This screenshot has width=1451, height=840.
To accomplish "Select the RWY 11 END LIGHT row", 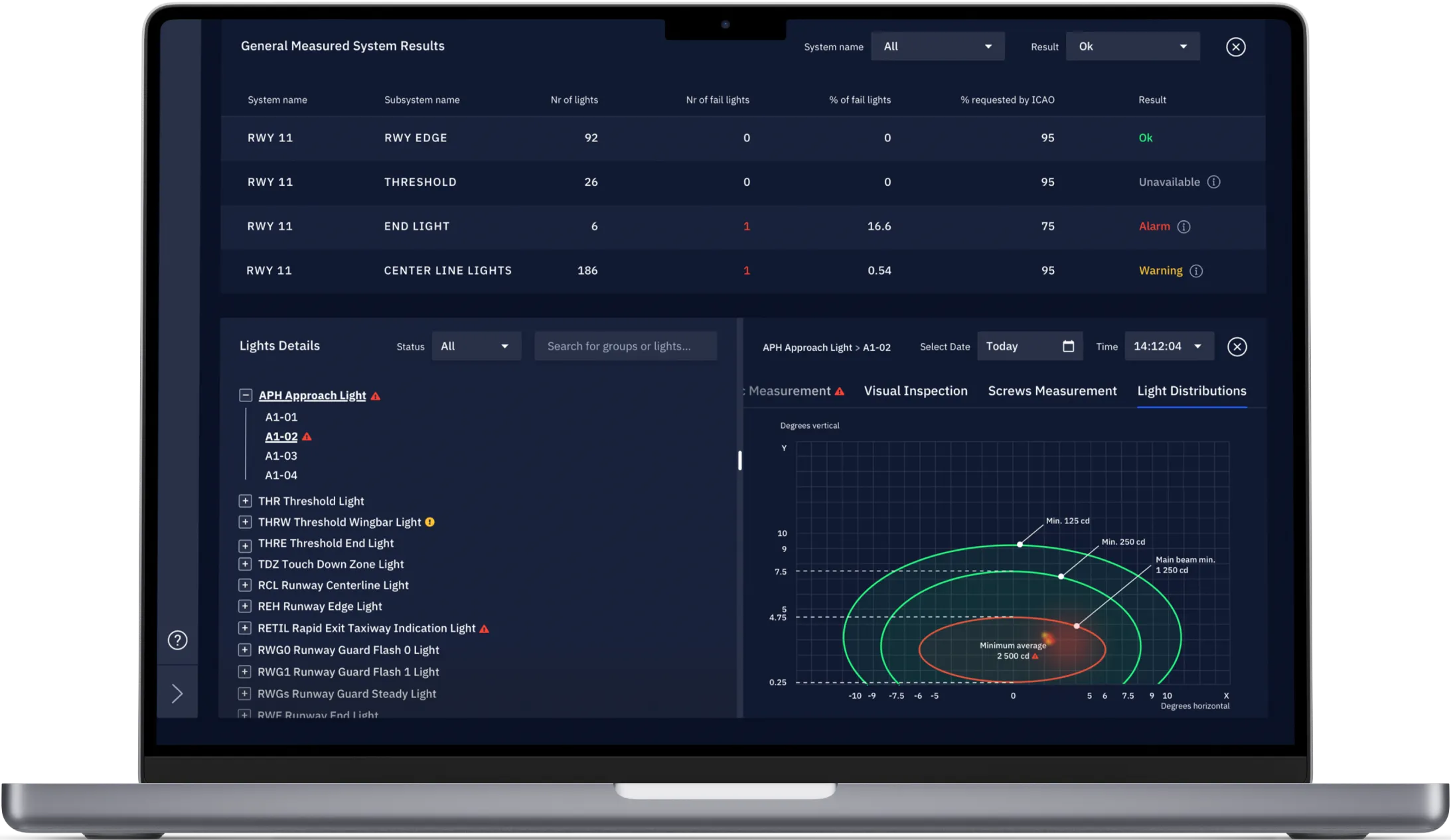I will click(x=743, y=226).
